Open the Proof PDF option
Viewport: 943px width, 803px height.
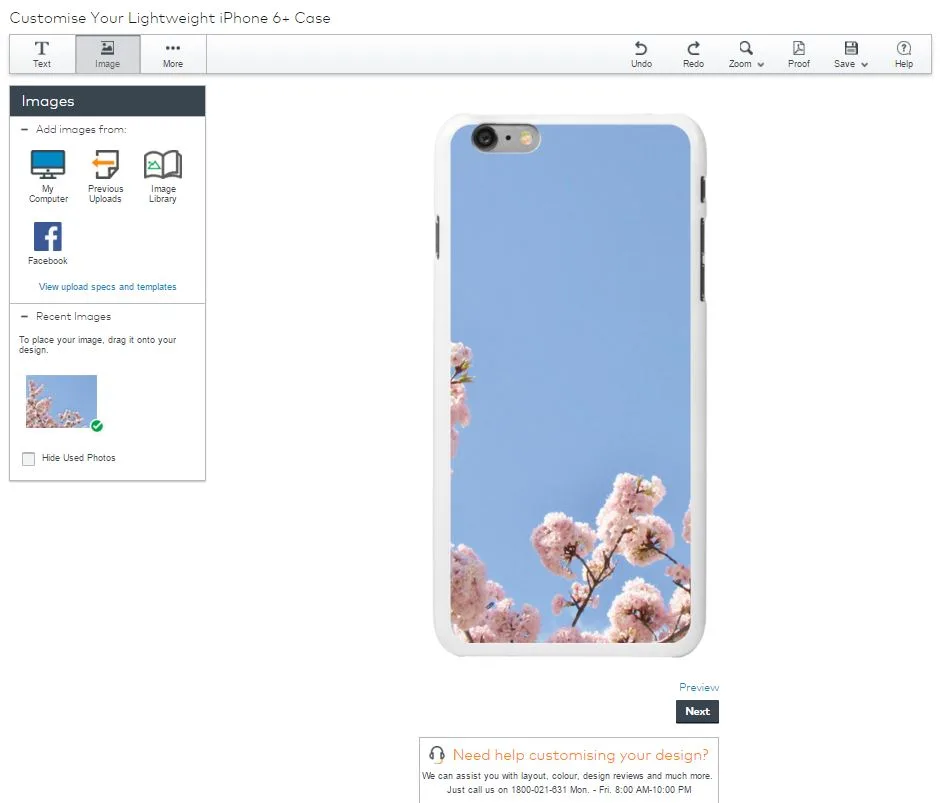798,54
